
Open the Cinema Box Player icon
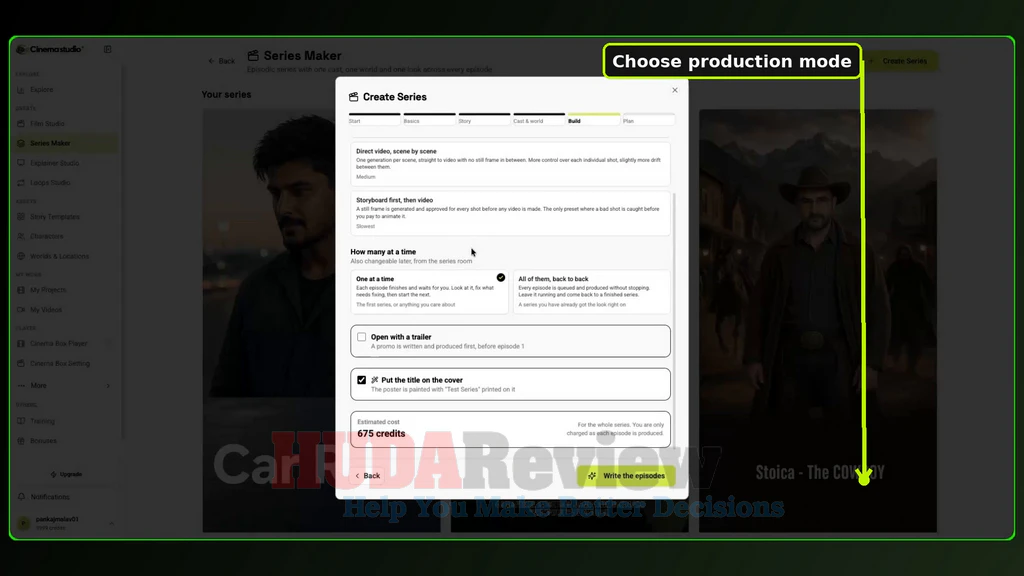[x=21, y=344]
